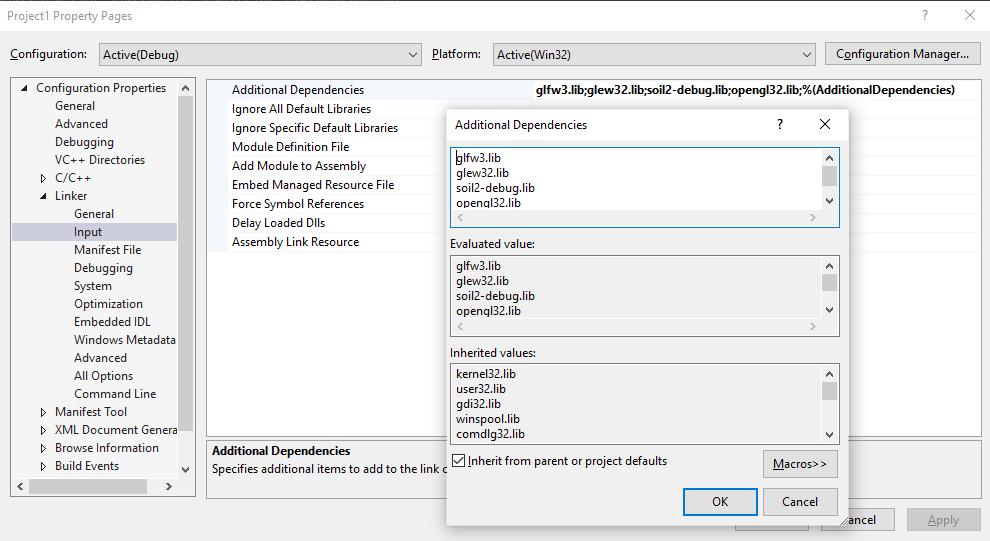Image resolution: width=990 pixels, height=541 pixels.
Task: Click the Property Pages help question mark
Action: 925,15
